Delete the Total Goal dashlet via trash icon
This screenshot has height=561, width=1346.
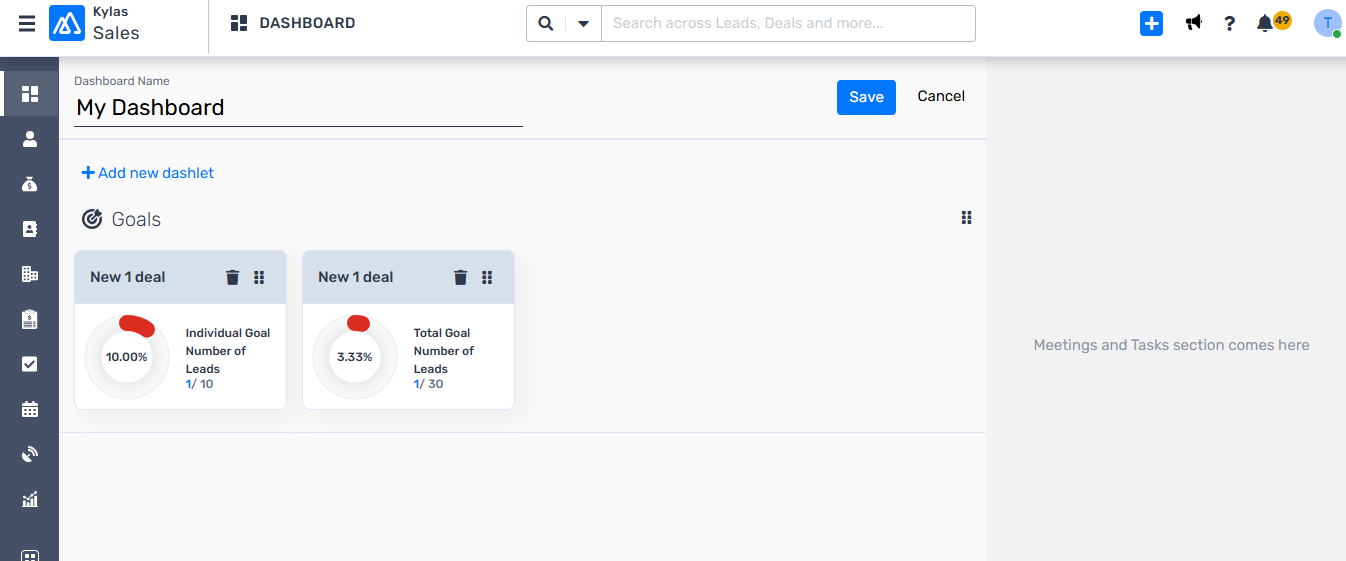(461, 277)
